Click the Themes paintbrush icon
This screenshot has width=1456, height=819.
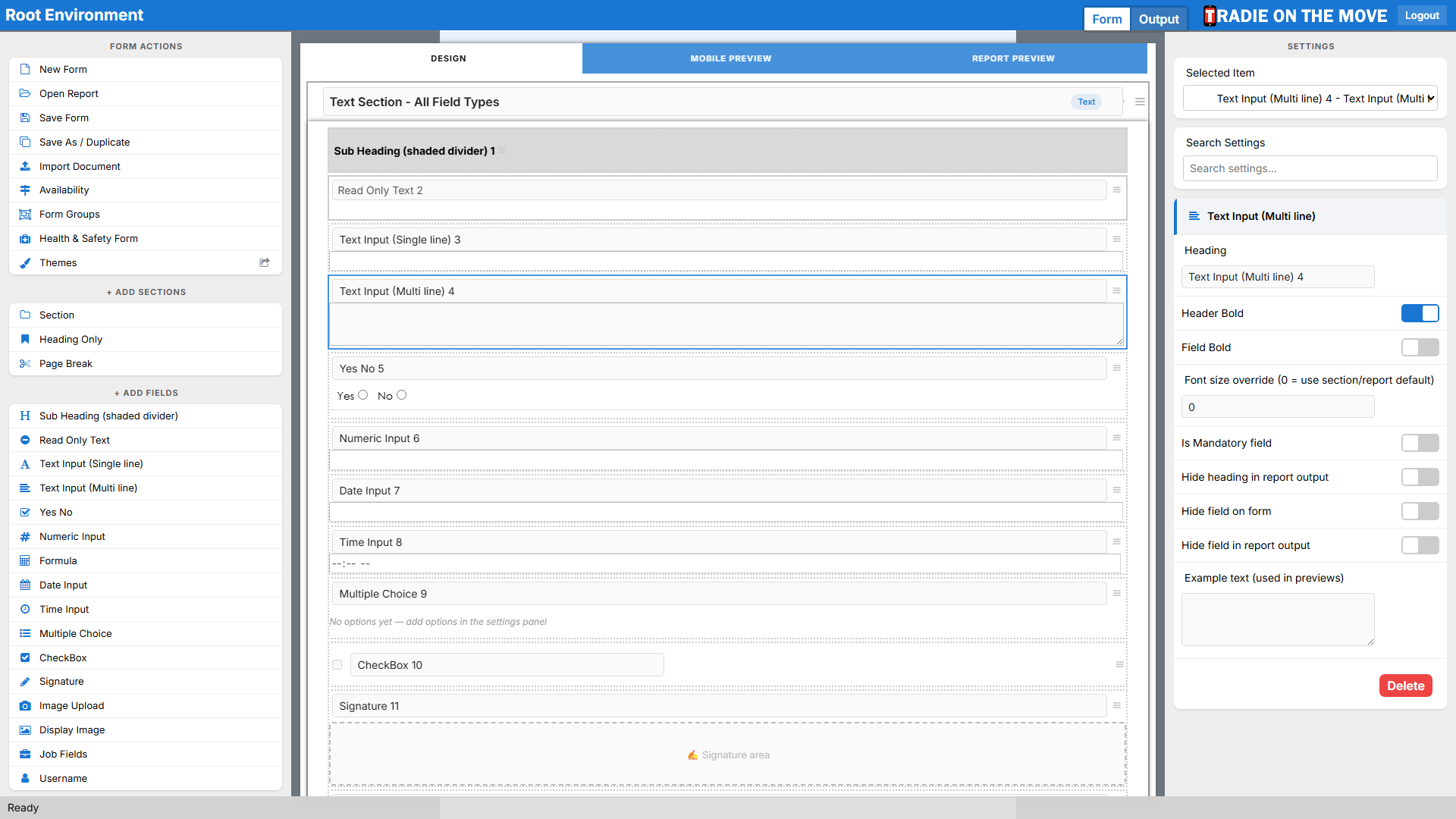25,263
